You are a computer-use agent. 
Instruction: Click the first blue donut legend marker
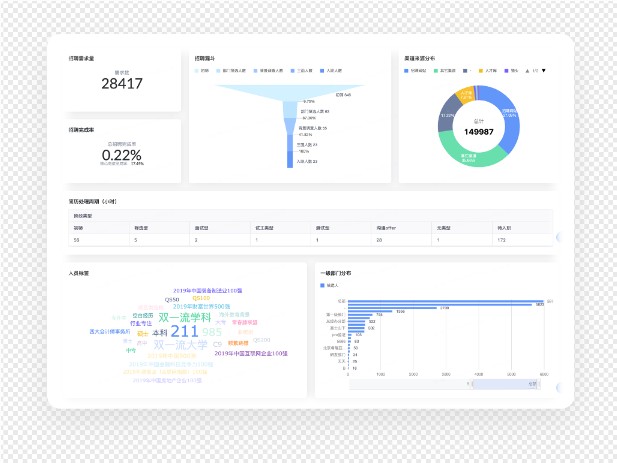pos(403,71)
